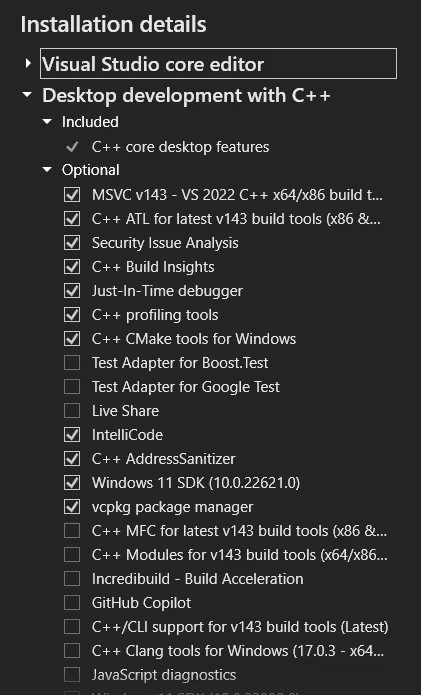Check the GitHub Copilot option
This screenshot has height=695, width=421.
(72, 603)
